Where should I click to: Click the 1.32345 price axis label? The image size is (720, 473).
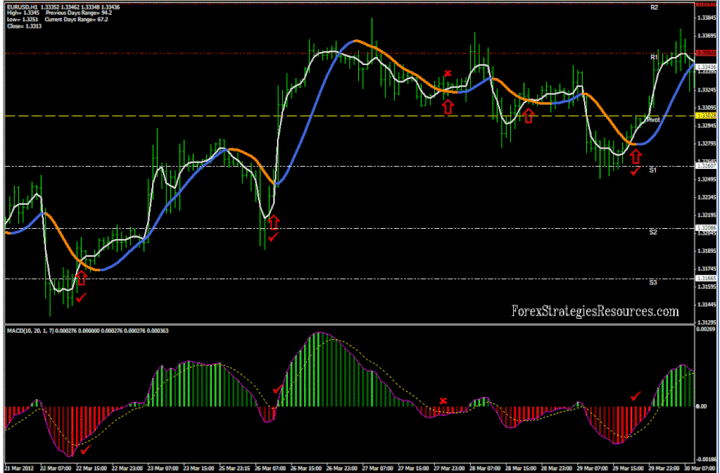pyautogui.click(x=706, y=197)
